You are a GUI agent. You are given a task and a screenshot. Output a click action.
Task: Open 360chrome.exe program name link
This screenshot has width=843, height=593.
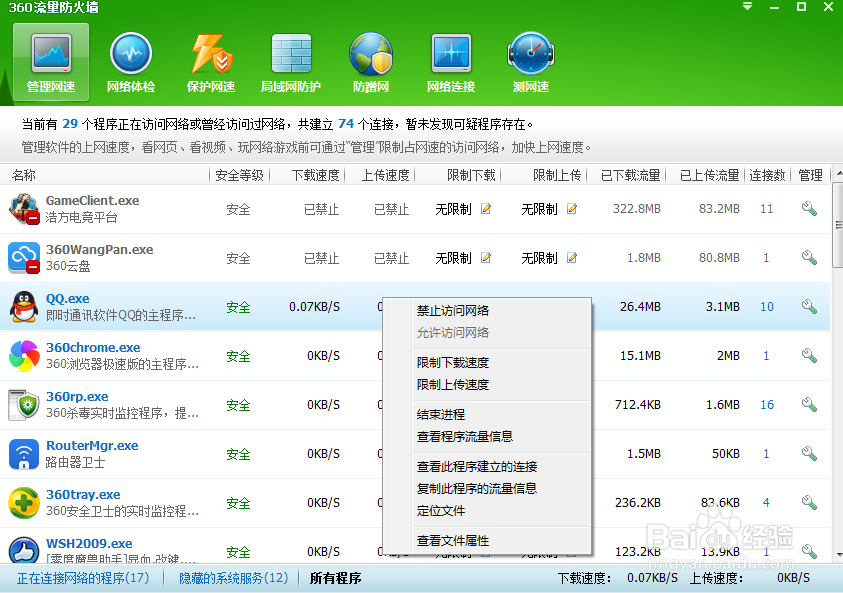coord(93,347)
